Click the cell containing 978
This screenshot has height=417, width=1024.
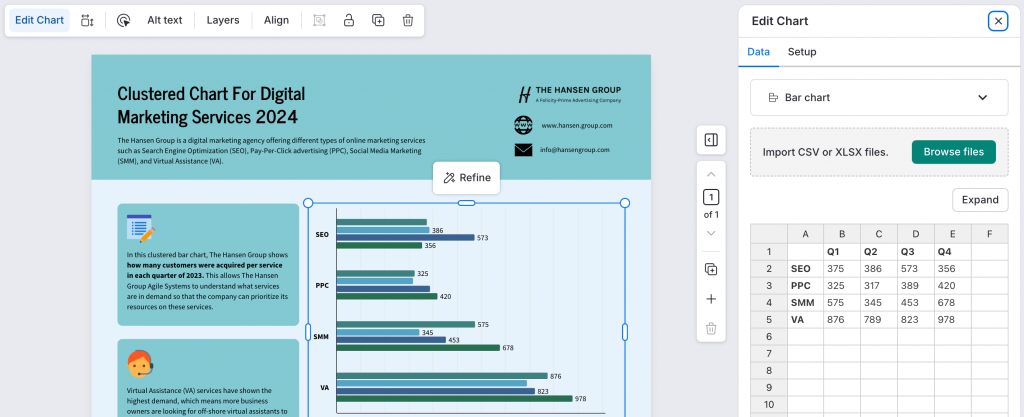click(953, 320)
